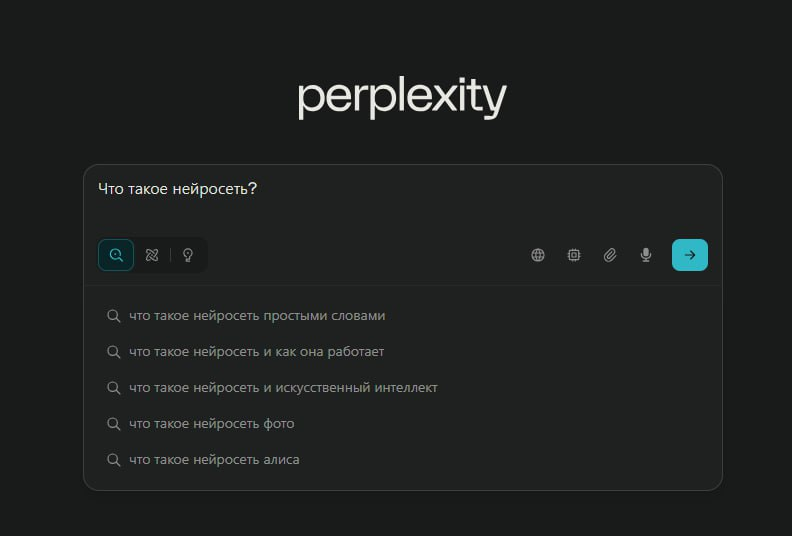This screenshot has height=536, width=792.
Task: Click magnifier icon beside "фото" suggestion
Action: pyautogui.click(x=114, y=424)
